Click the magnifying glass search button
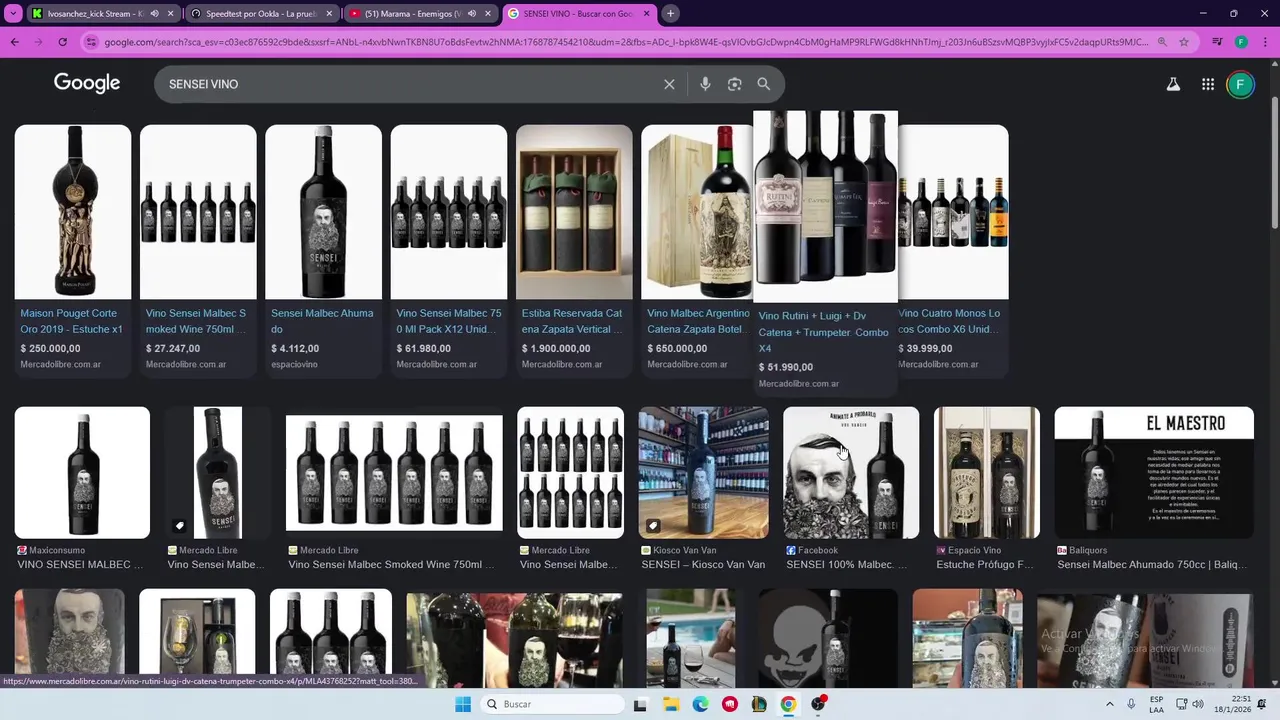The height and width of the screenshot is (720, 1280). click(764, 84)
